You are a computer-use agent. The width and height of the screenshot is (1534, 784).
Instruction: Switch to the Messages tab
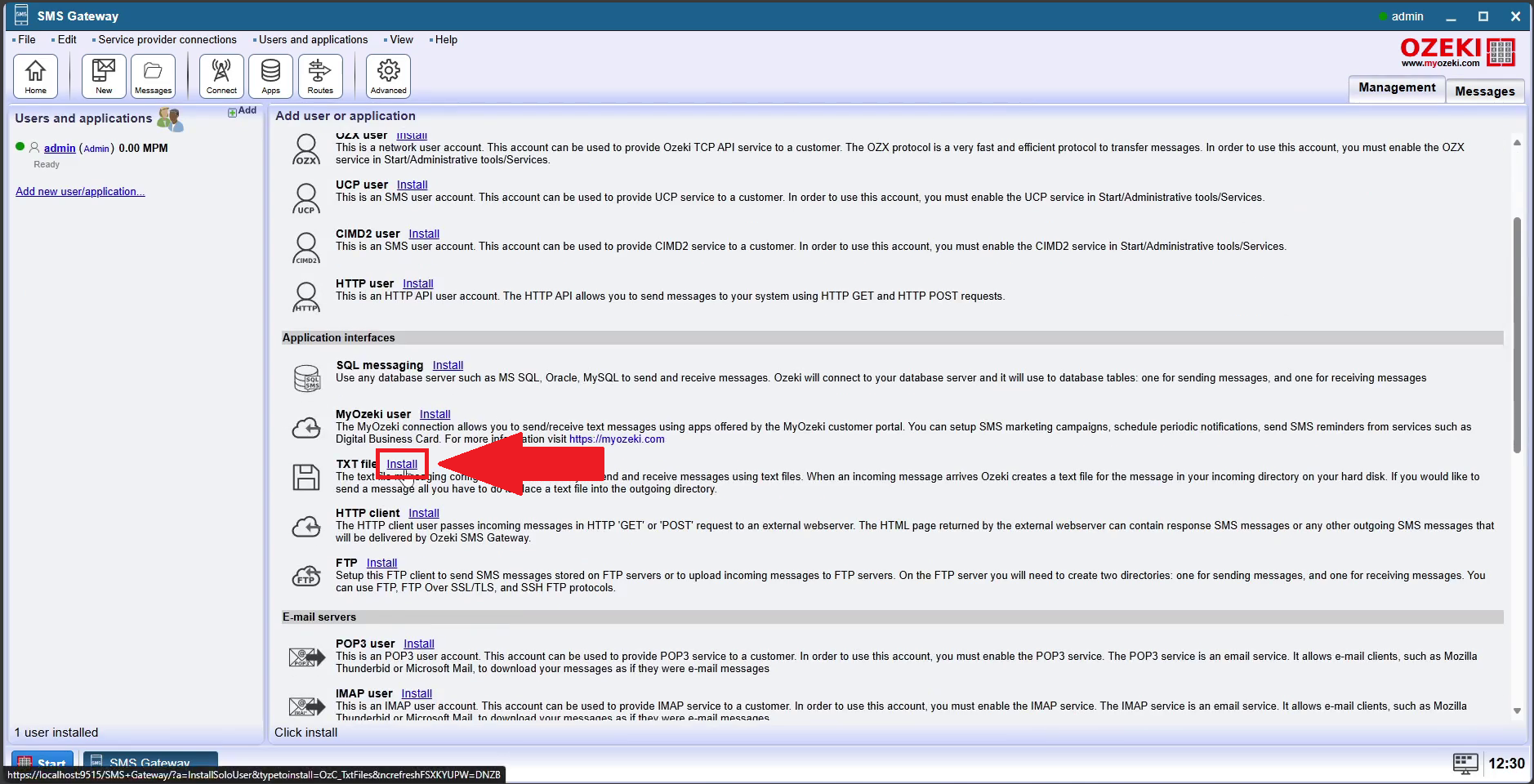tap(1484, 91)
